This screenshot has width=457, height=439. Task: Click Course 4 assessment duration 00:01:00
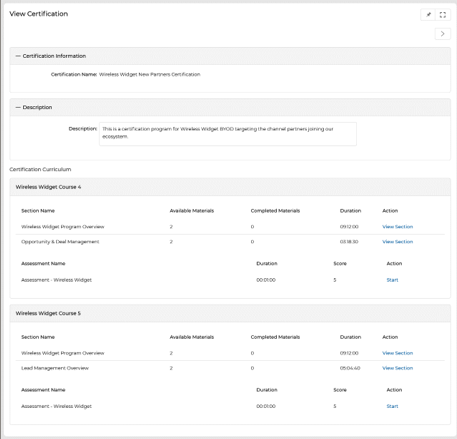266,280
